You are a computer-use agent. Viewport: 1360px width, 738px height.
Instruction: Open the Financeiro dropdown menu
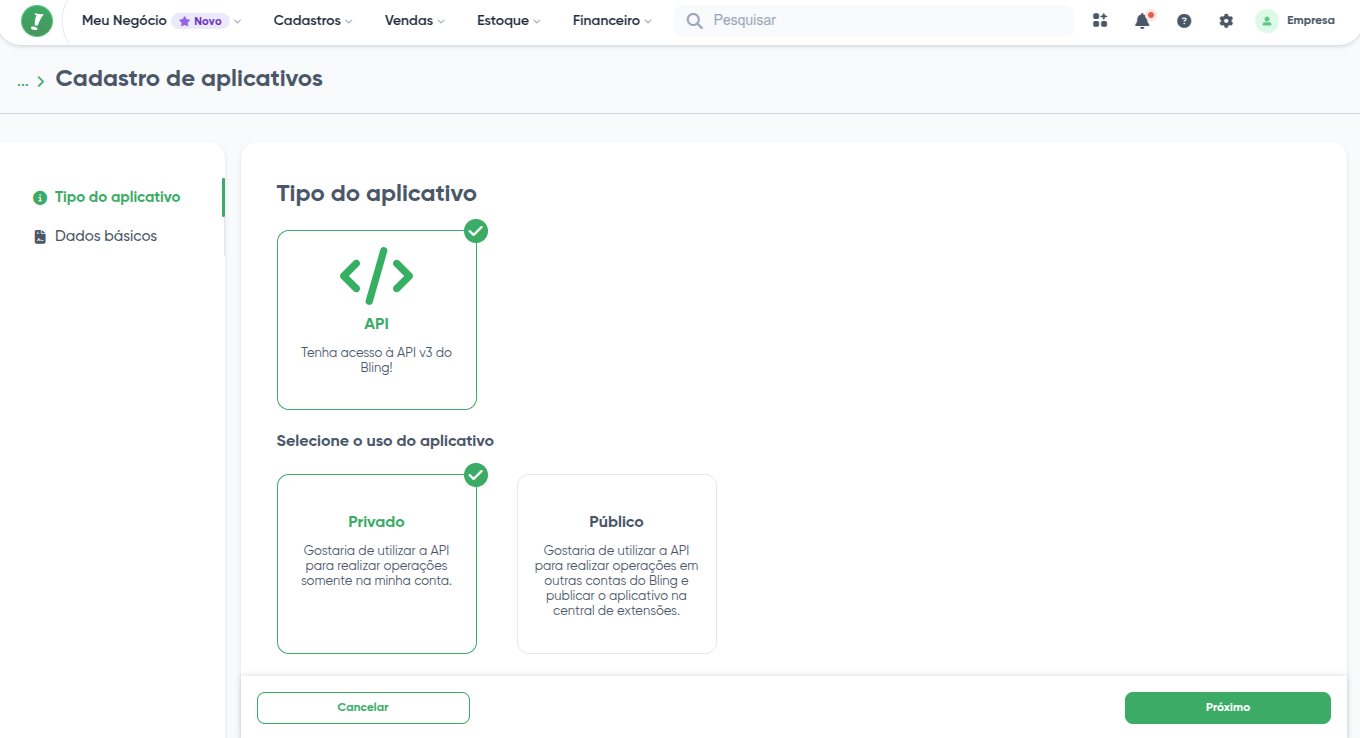click(x=612, y=21)
